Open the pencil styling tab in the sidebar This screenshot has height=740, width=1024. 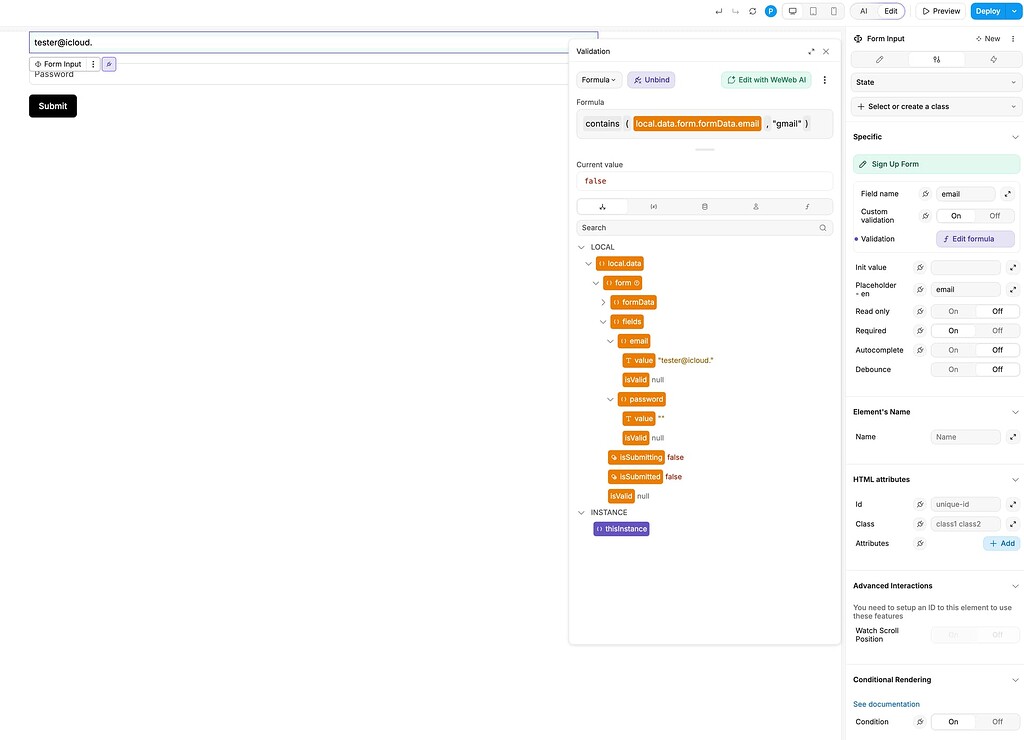click(878, 59)
